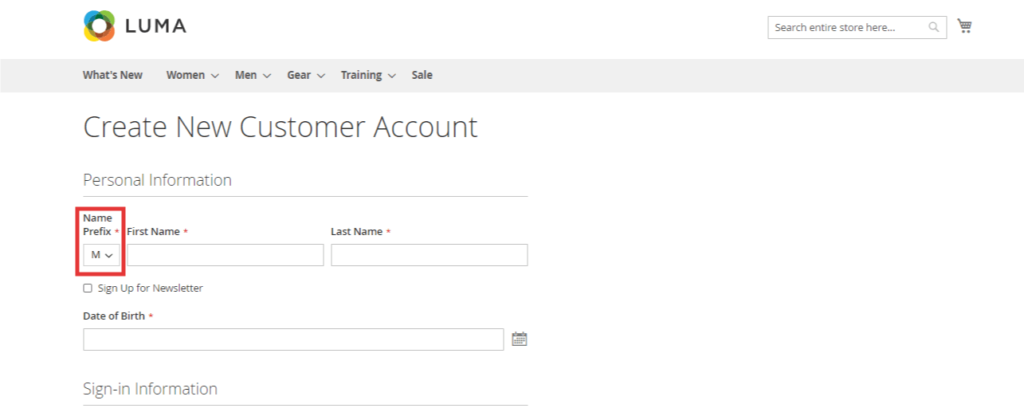This screenshot has width=1024, height=416.
Task: Expand the Training menu
Action: pos(368,75)
